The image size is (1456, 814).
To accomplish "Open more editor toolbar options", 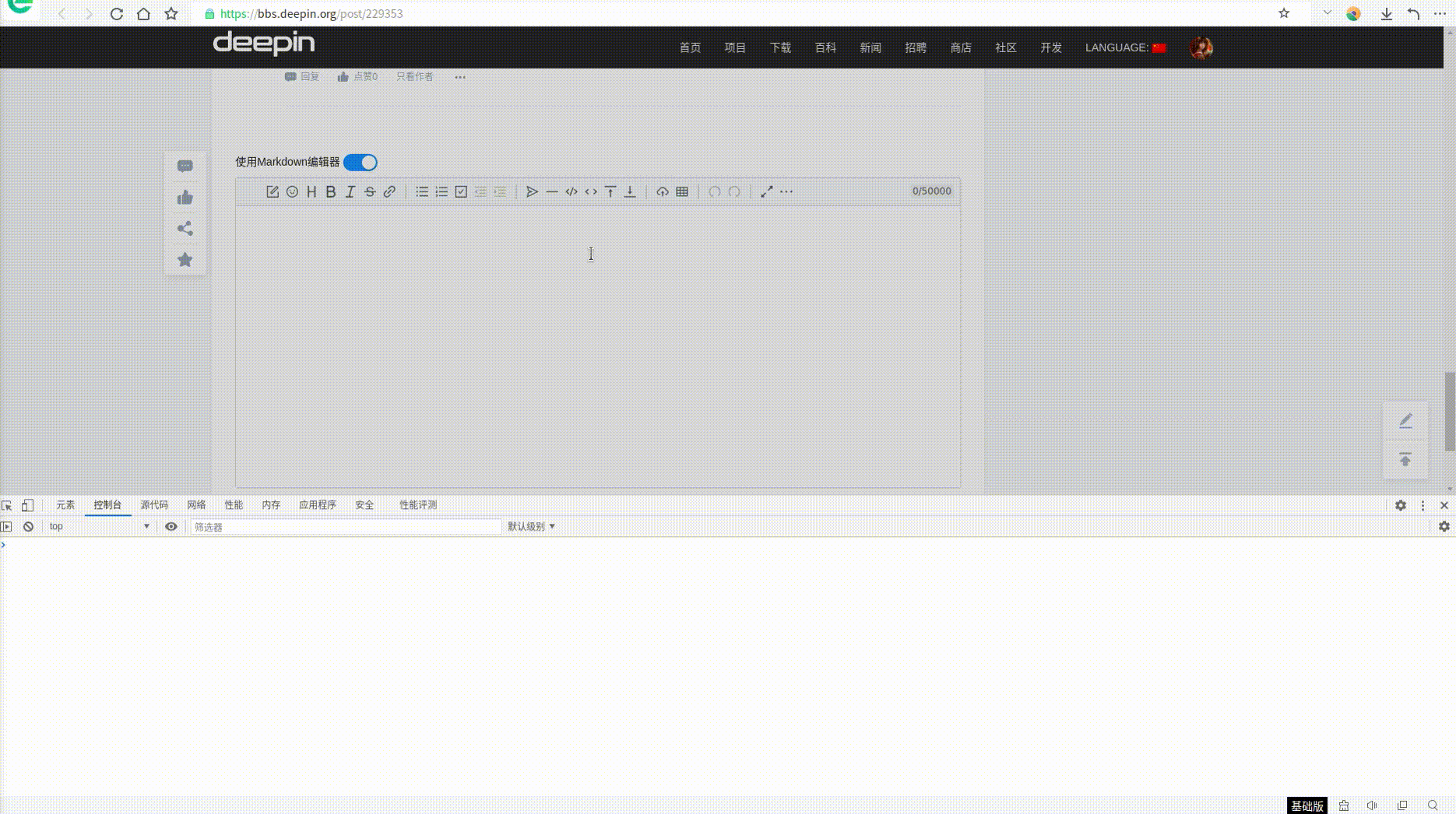I will coord(786,191).
